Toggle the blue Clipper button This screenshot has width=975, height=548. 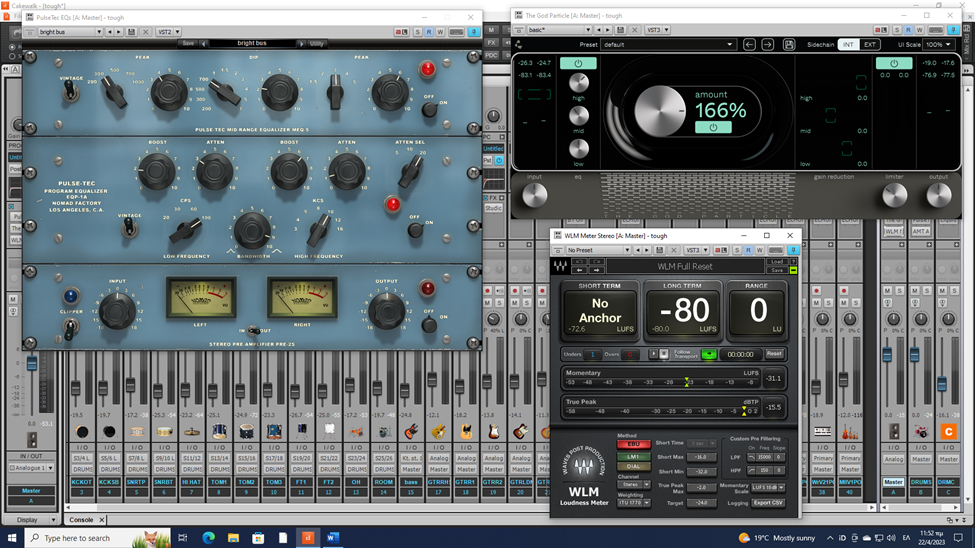pyautogui.click(x=70, y=297)
